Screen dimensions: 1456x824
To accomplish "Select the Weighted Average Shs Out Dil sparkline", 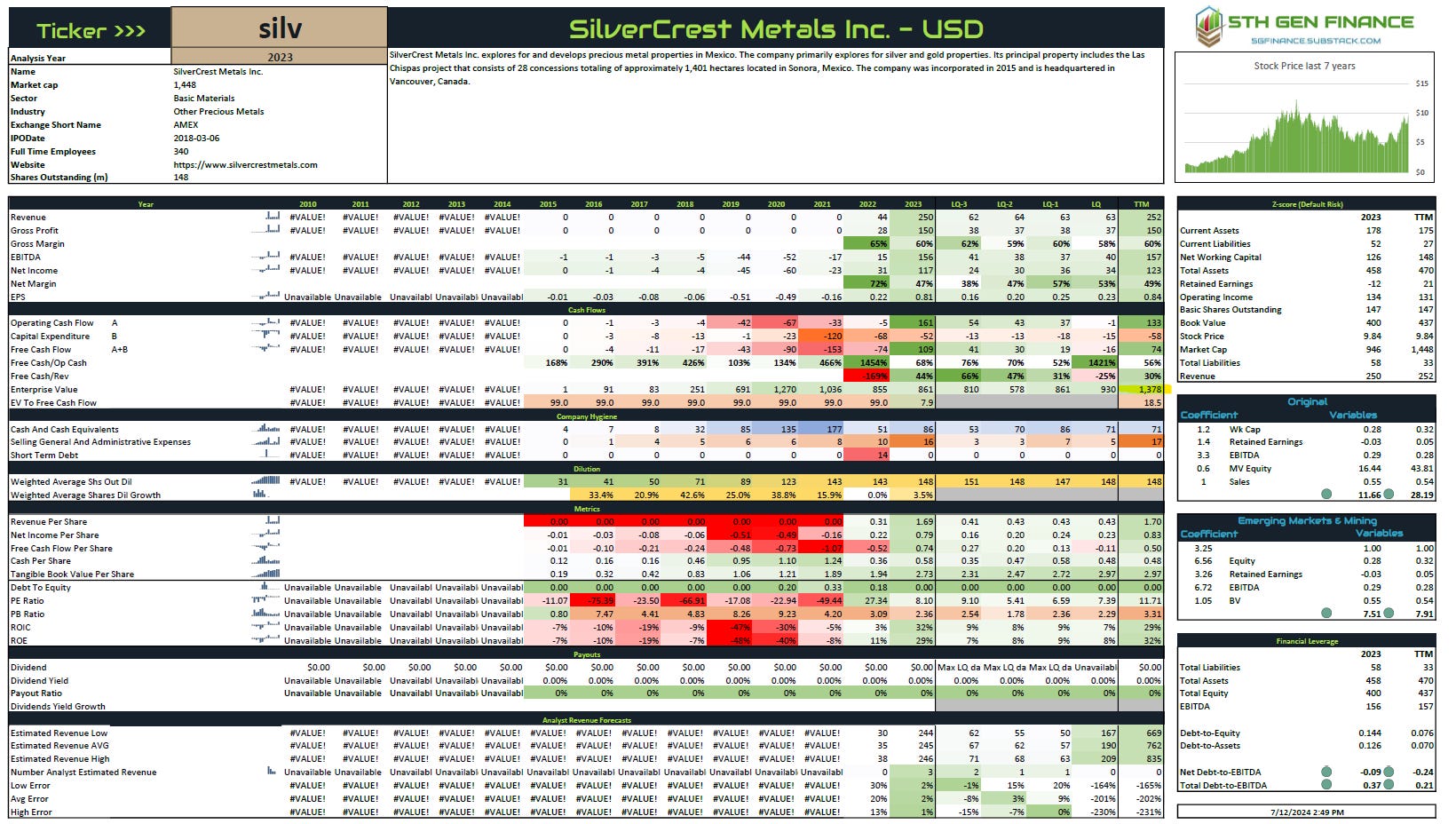I will coord(265,480).
